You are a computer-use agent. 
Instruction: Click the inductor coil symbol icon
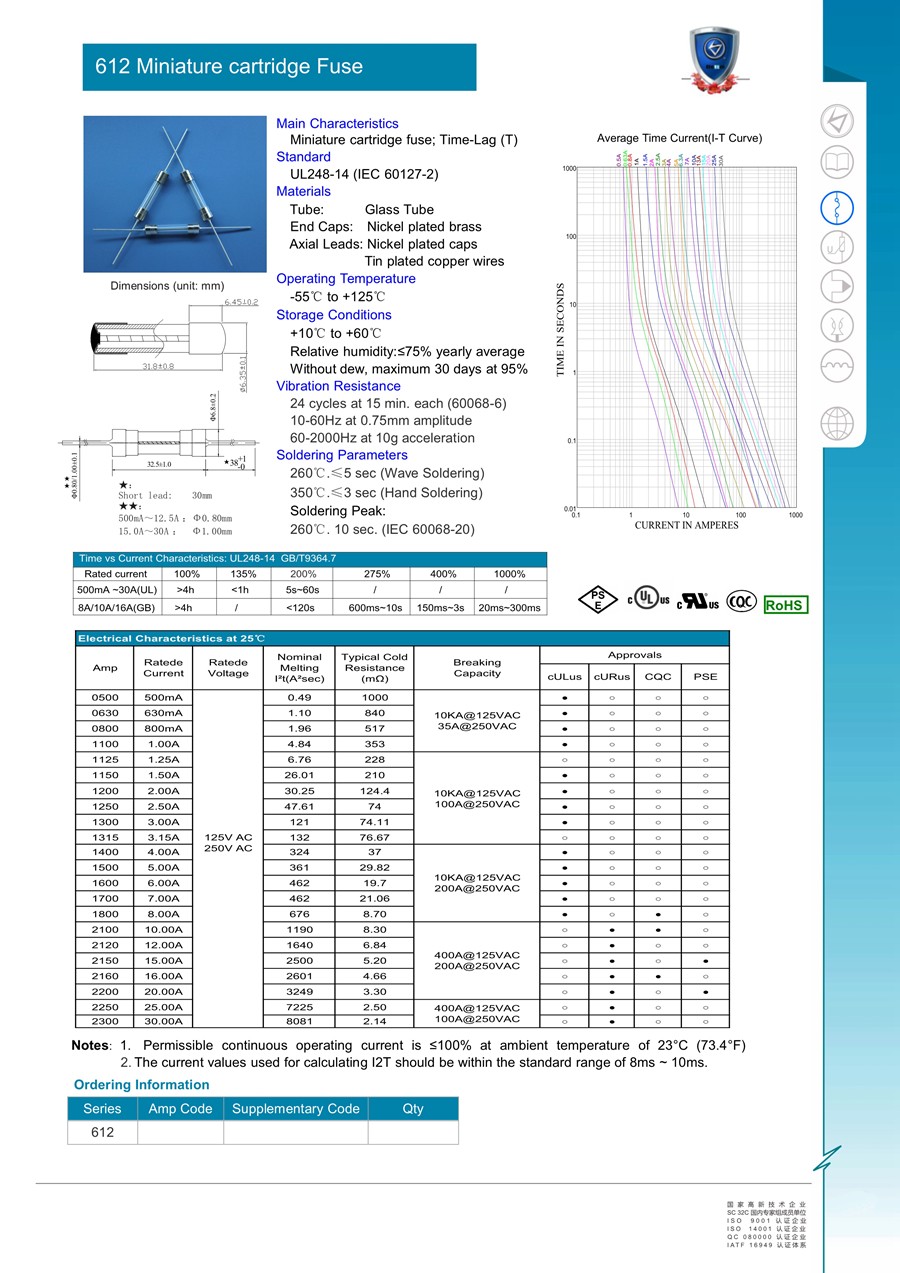pyautogui.click(x=837, y=366)
